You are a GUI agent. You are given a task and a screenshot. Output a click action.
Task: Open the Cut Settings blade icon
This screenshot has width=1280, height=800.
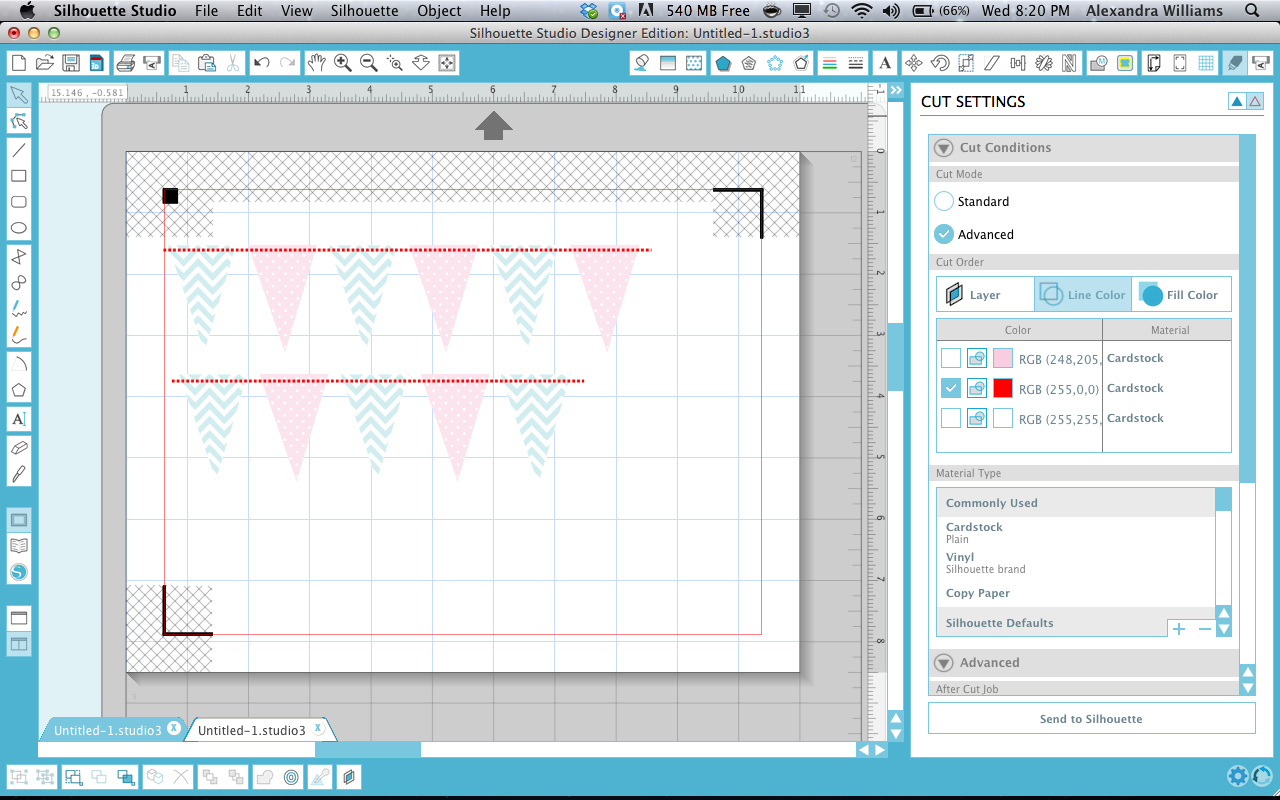[x=1235, y=63]
